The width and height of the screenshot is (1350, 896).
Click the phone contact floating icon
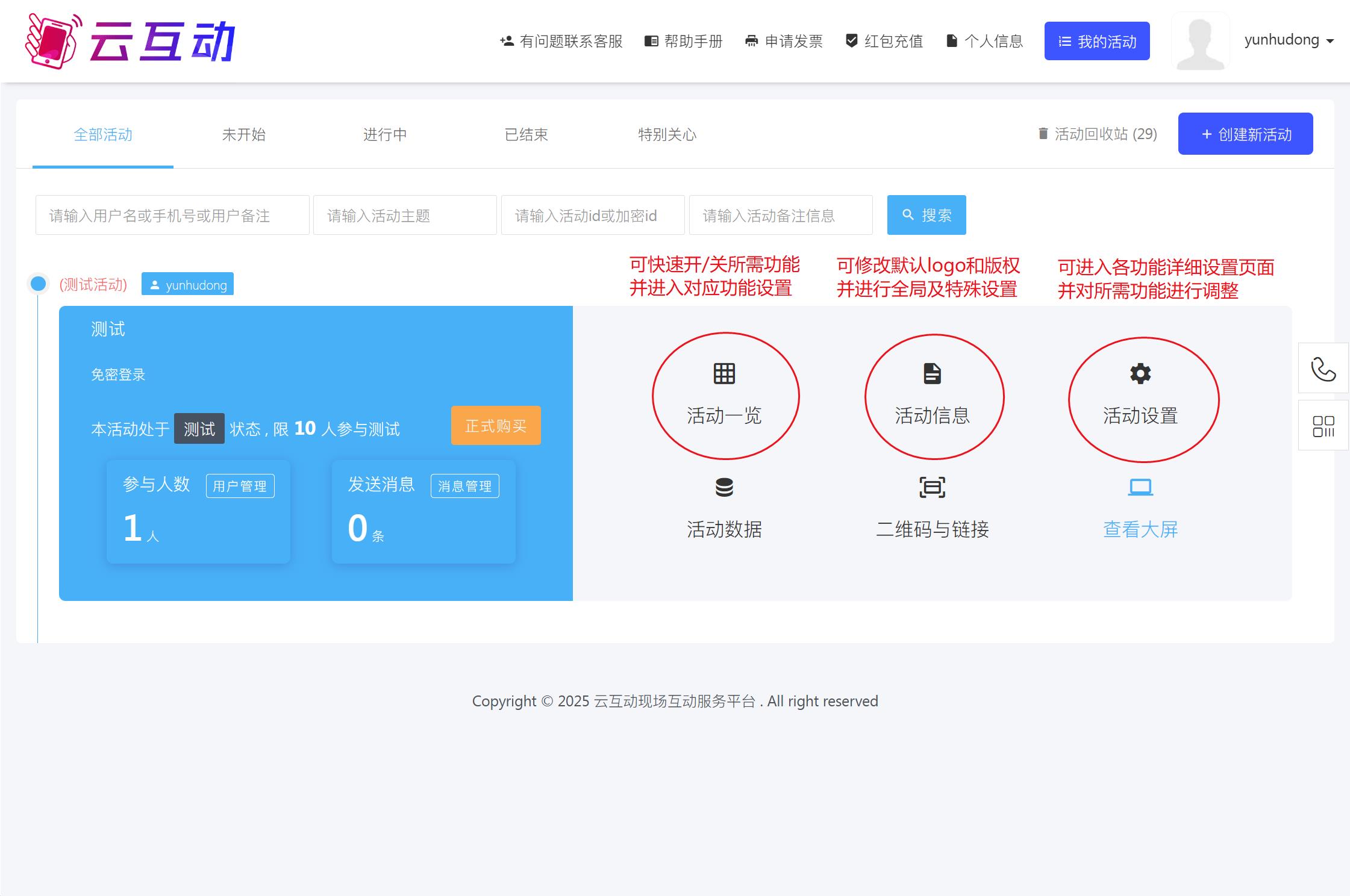1323,369
